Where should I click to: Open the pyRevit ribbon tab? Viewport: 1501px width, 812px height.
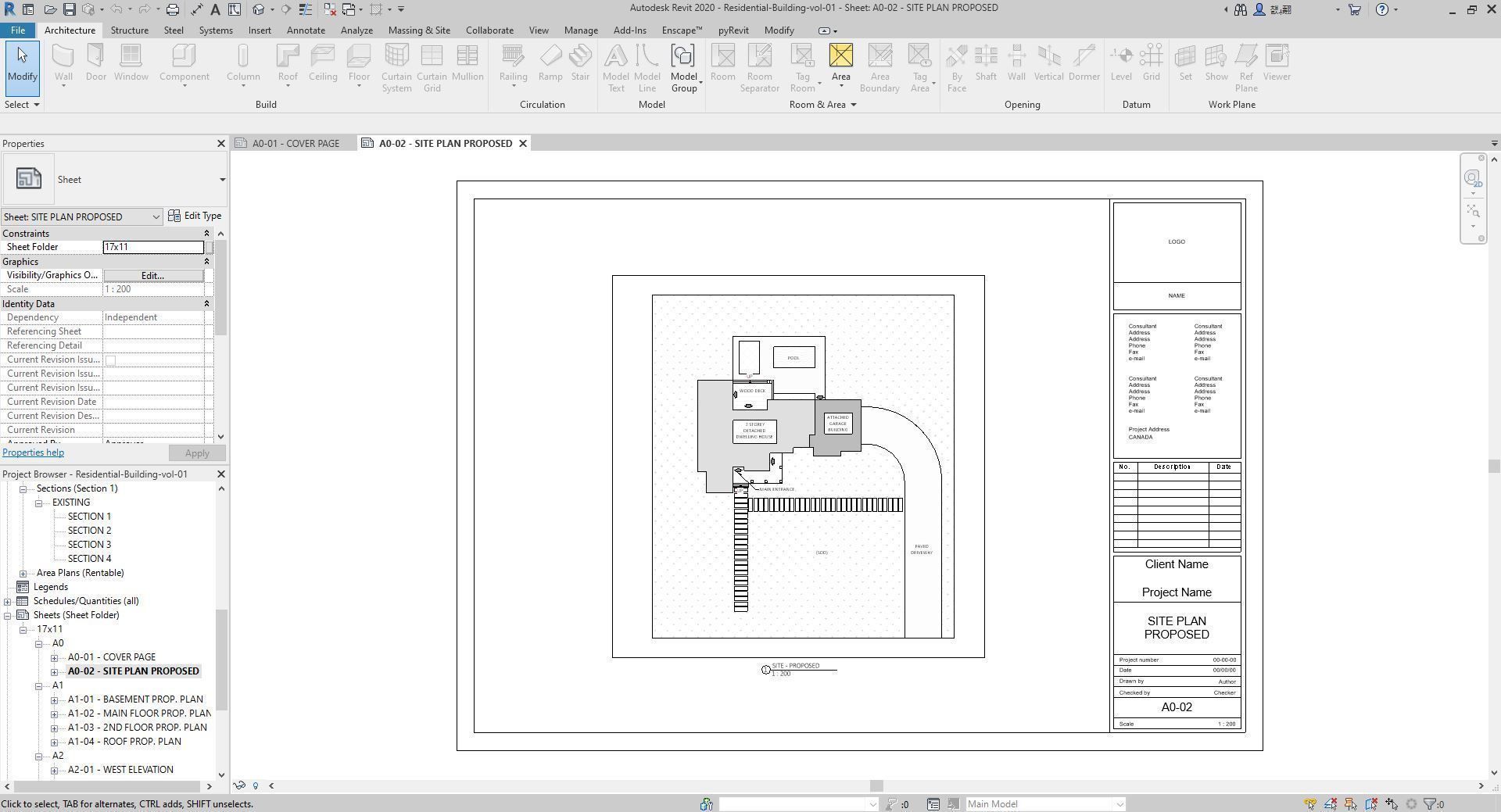tap(733, 30)
